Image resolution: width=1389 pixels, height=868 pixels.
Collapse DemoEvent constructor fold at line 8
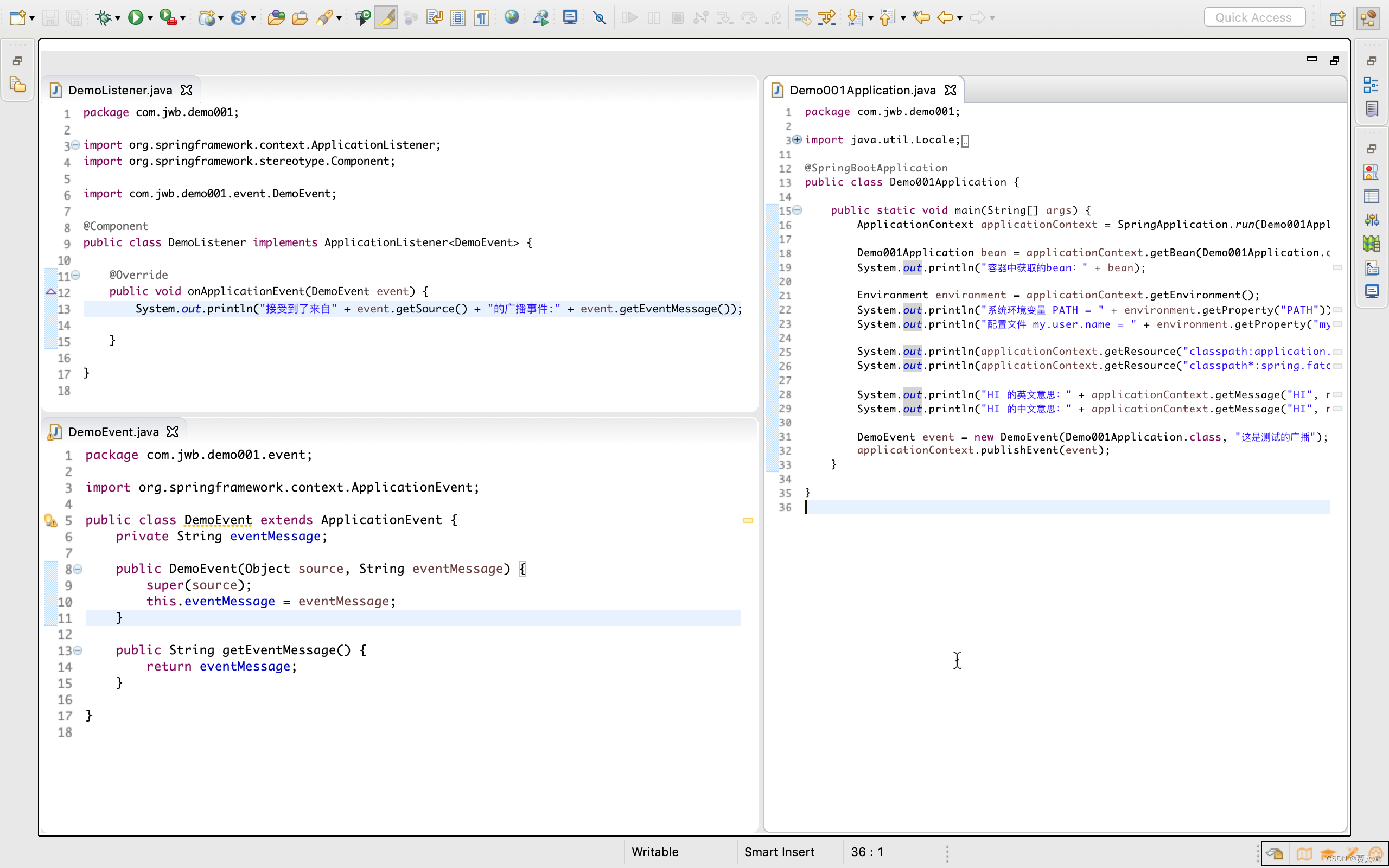[x=78, y=569]
